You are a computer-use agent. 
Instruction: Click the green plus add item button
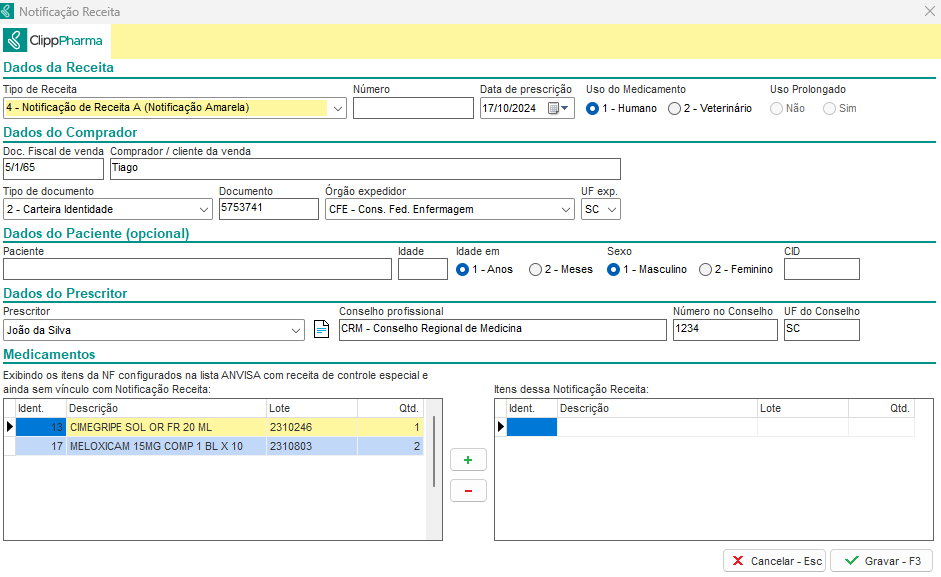(x=468, y=460)
